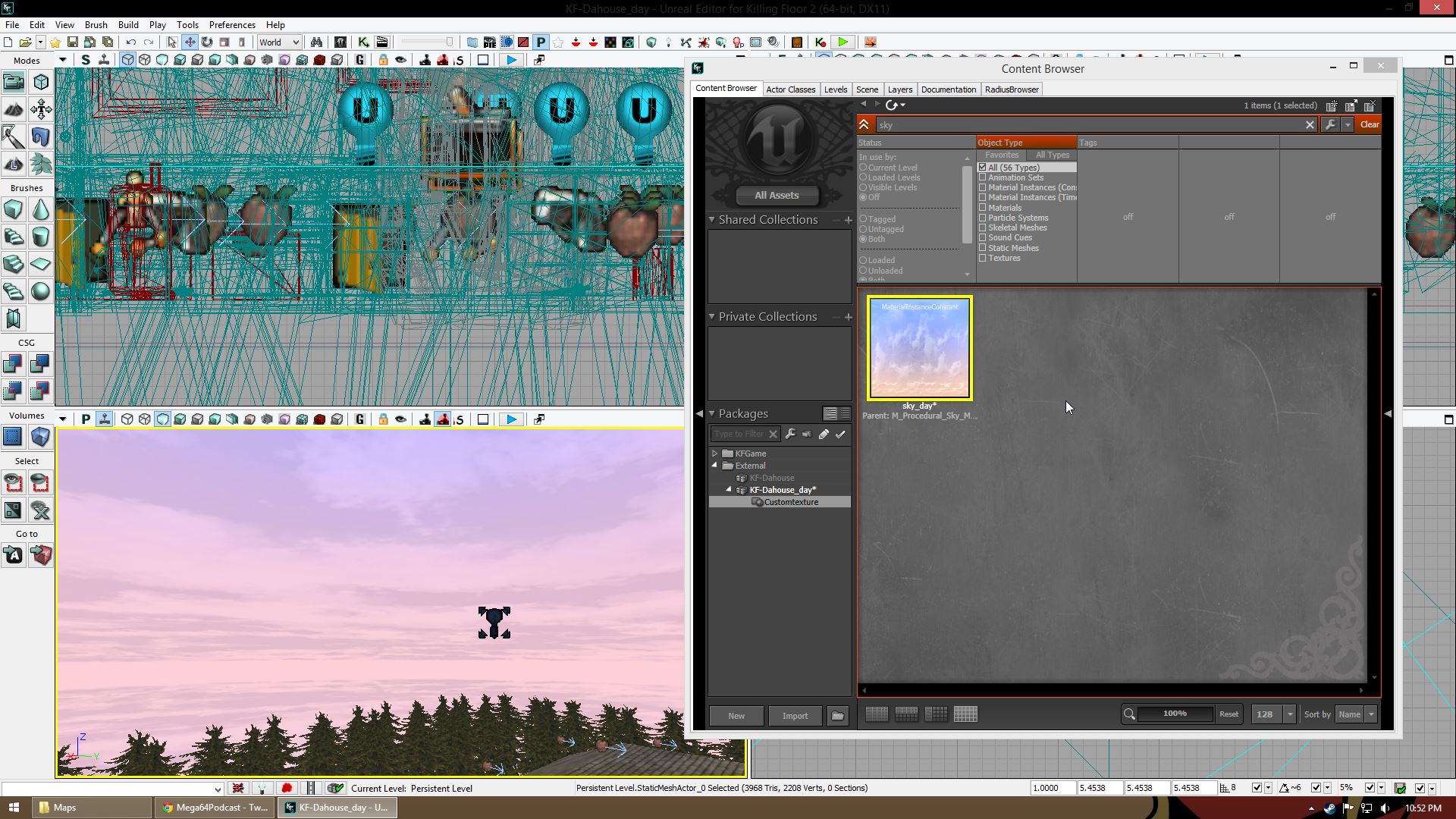Select the sky_day material thumbnail
Image resolution: width=1456 pixels, height=819 pixels.
[919, 348]
